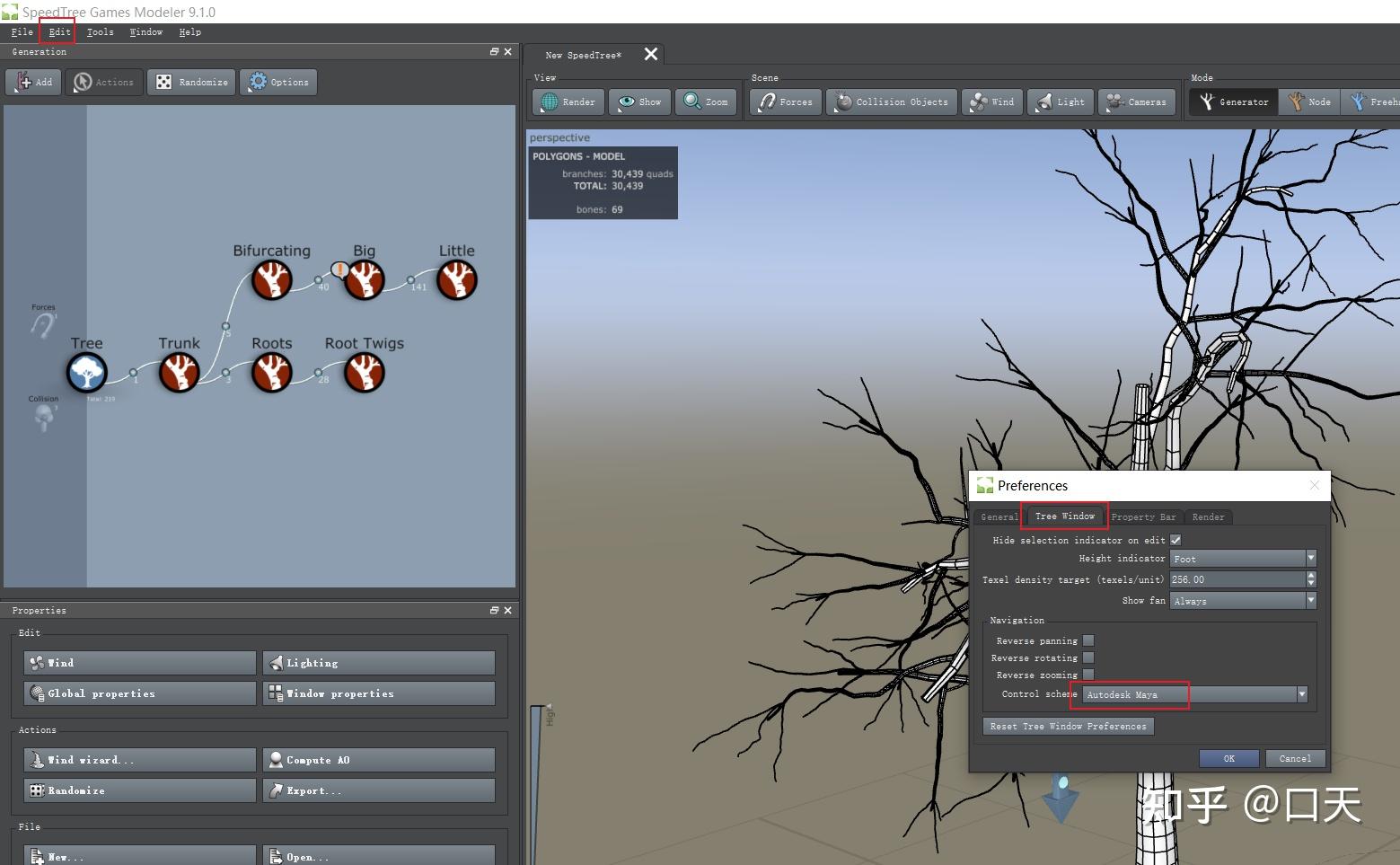The height and width of the screenshot is (865, 1400).
Task: Open the Show fan dropdown
Action: [1243, 601]
